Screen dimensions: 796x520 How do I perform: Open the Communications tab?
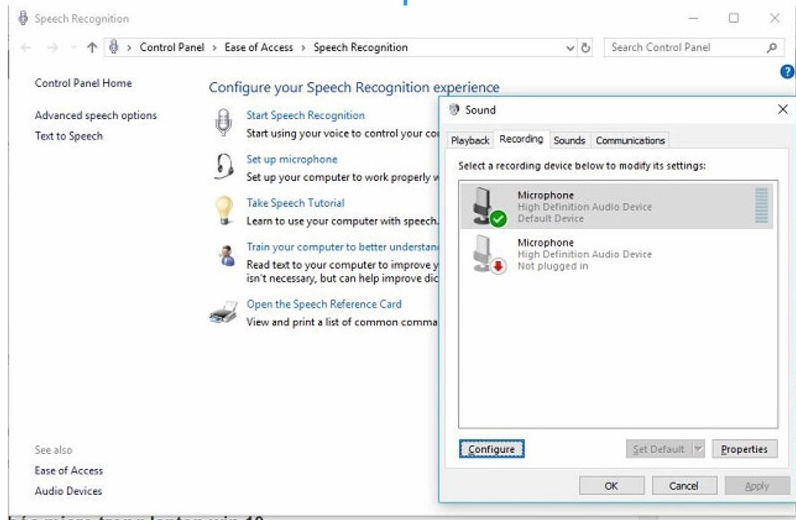pyautogui.click(x=630, y=141)
